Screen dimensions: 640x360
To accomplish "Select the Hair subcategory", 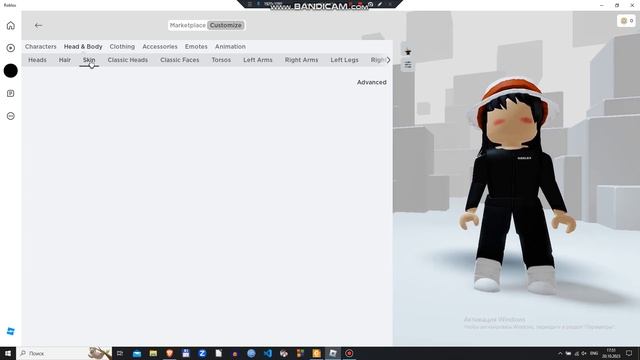I will pos(64,60).
